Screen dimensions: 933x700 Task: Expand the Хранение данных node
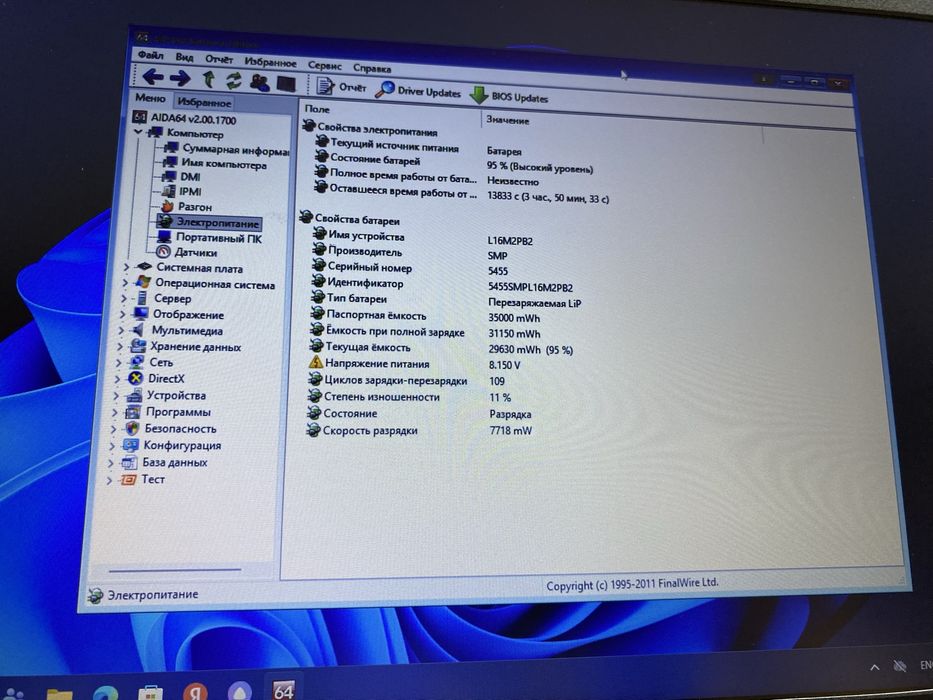tap(120, 346)
